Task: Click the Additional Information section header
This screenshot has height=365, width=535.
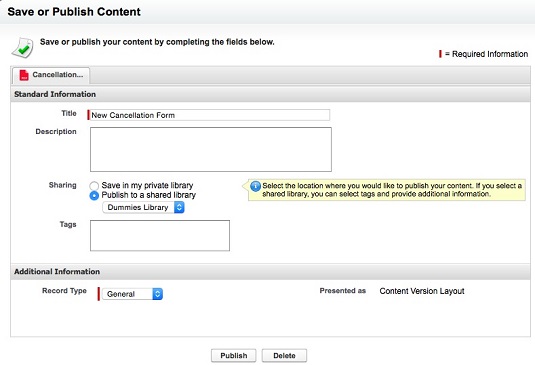Action: click(270, 272)
